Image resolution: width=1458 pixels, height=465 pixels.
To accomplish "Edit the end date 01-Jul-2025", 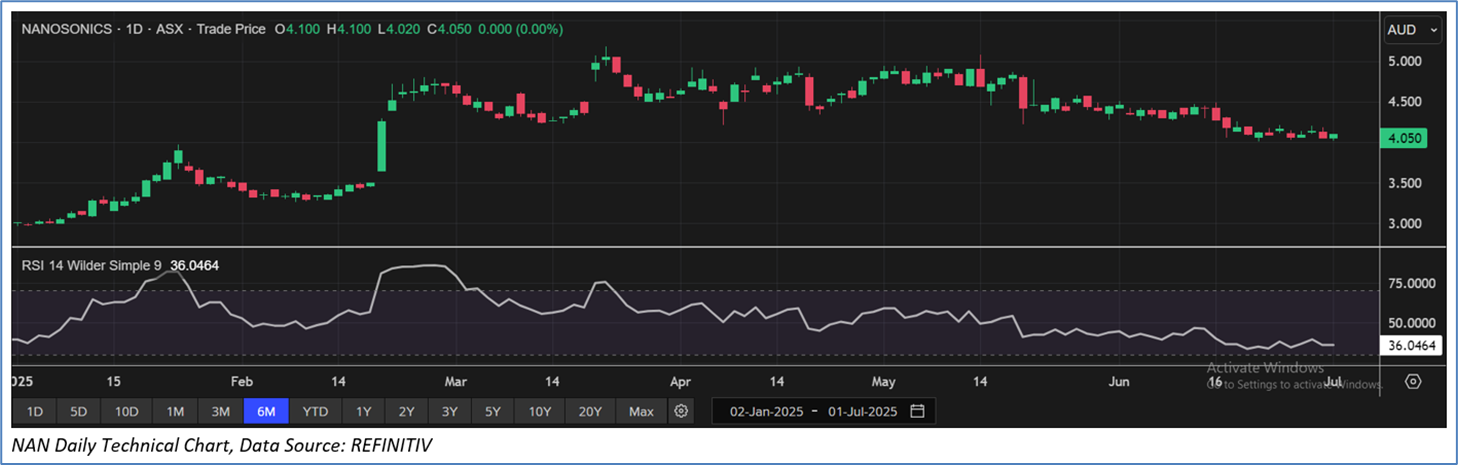I will [x=860, y=411].
